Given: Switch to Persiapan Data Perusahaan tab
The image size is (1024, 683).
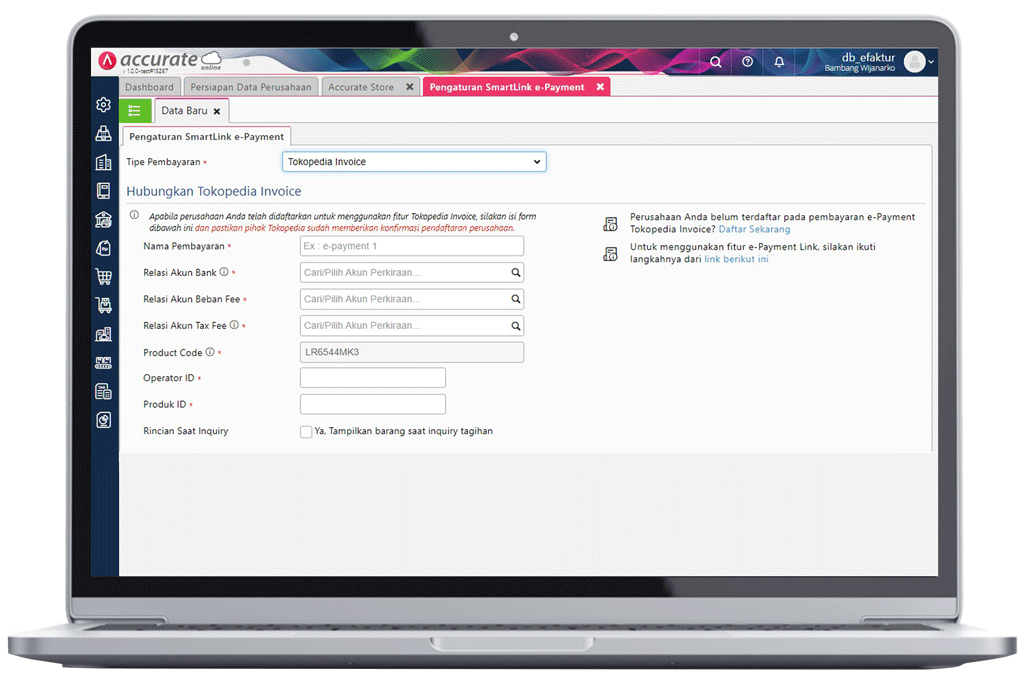Looking at the screenshot, I should pyautogui.click(x=251, y=87).
